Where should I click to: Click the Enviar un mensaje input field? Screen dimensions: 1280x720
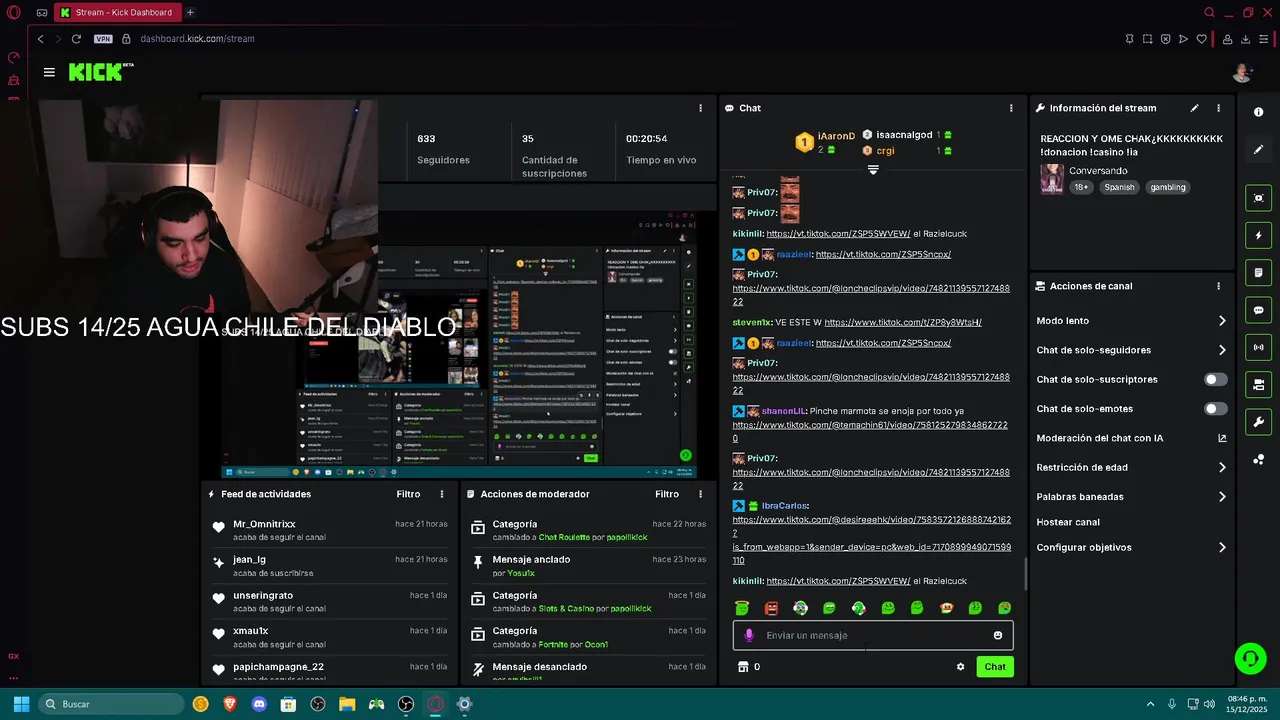tap(873, 635)
